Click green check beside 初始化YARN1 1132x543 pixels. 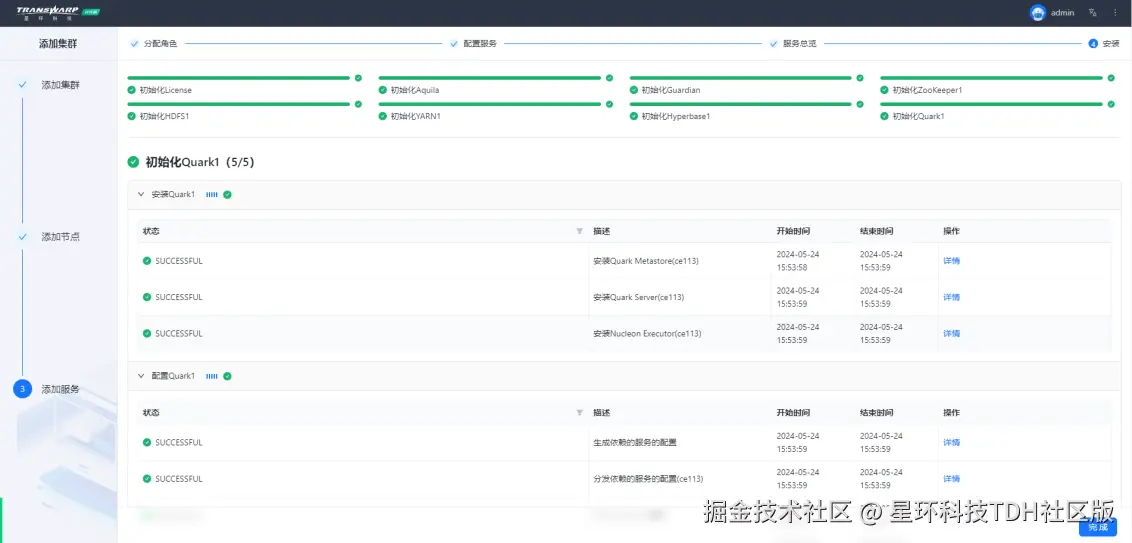[x=383, y=116]
